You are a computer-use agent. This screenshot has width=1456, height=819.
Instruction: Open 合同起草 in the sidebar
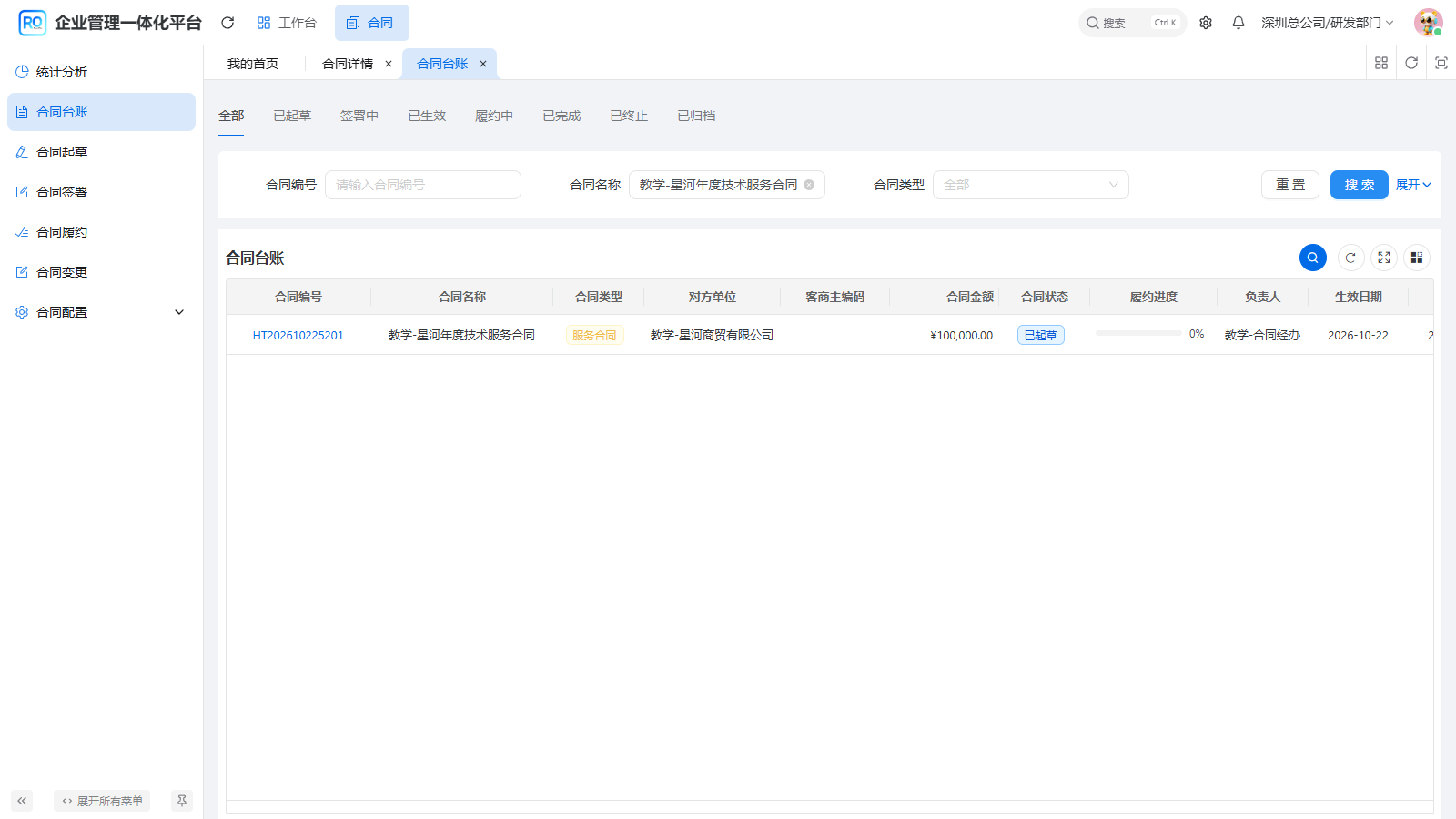[x=101, y=152]
